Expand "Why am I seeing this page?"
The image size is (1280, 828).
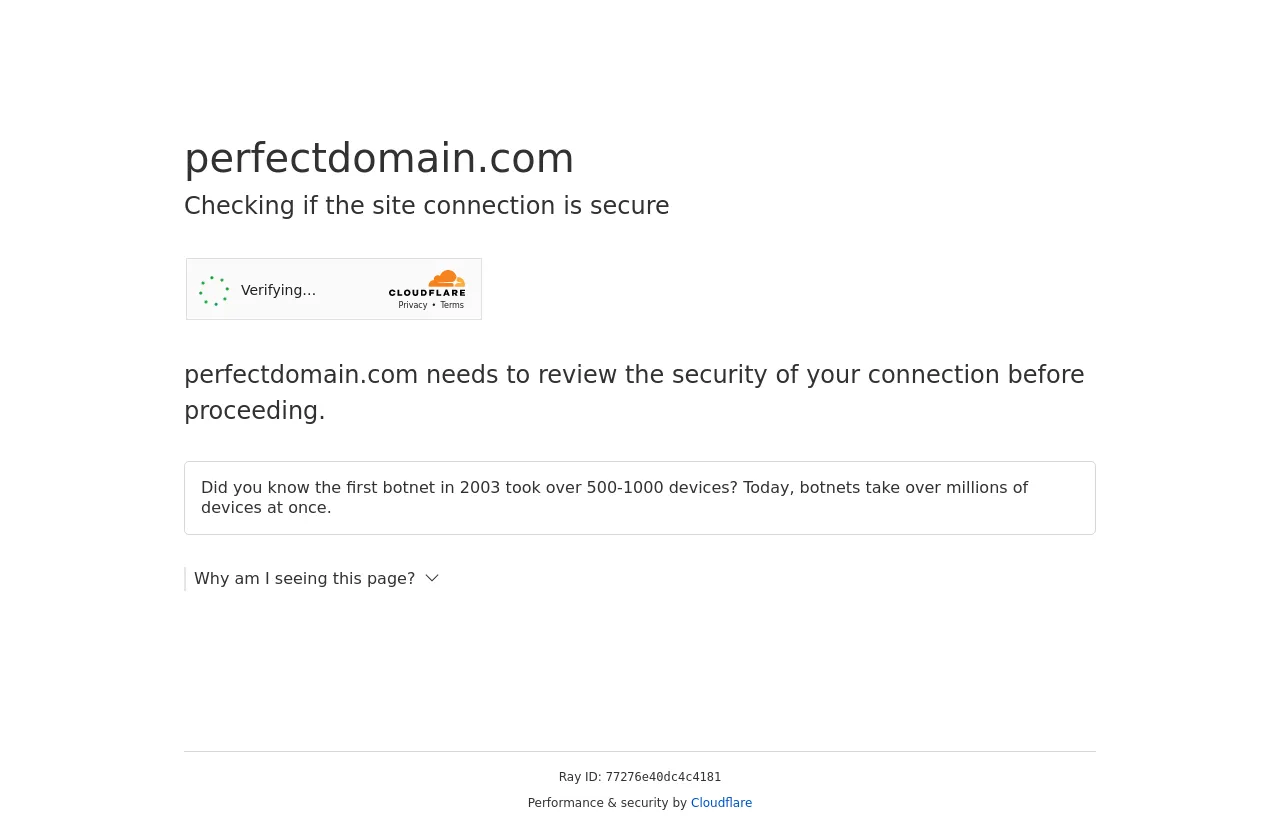(304, 579)
